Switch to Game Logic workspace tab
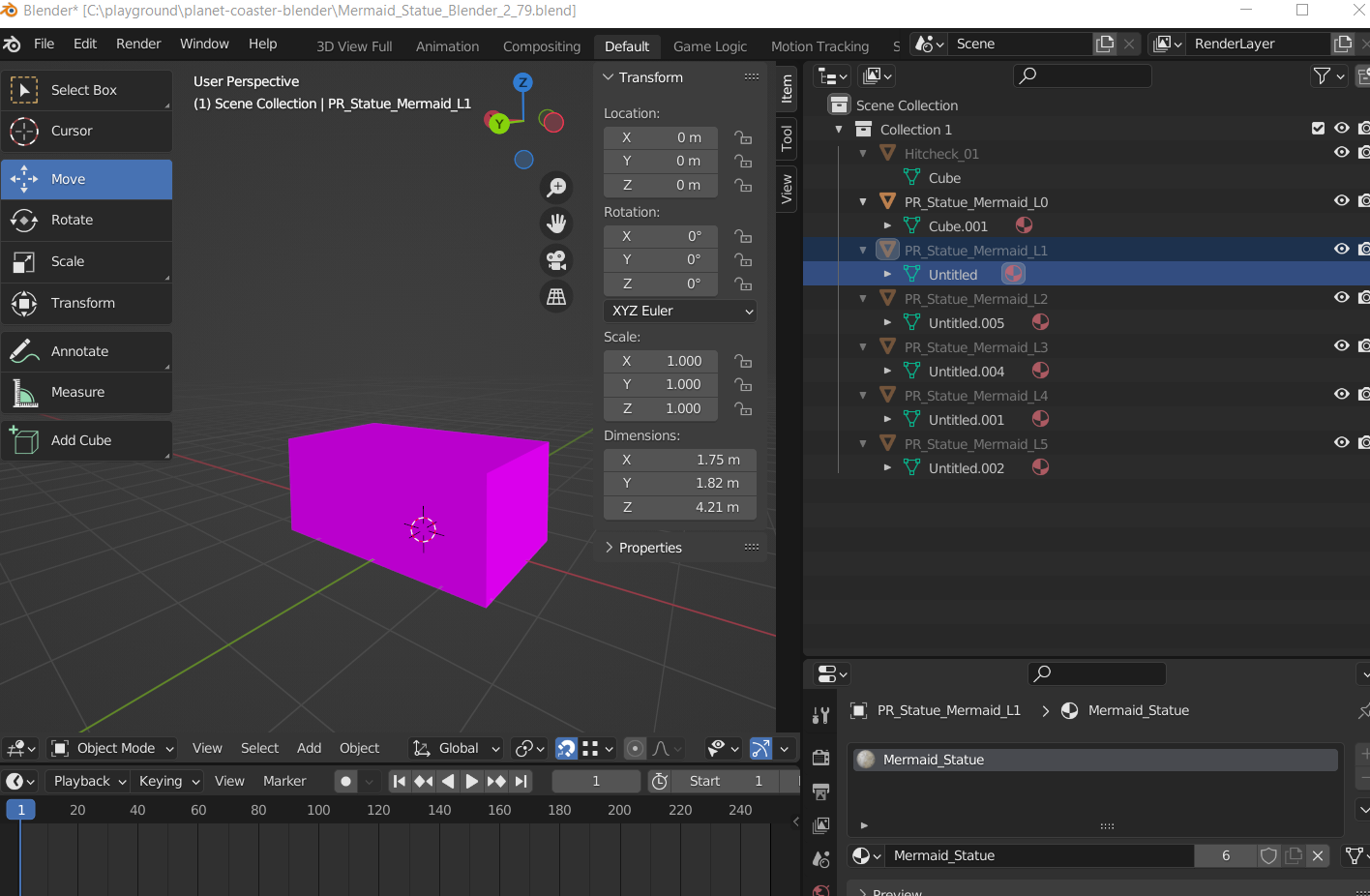 (x=710, y=46)
